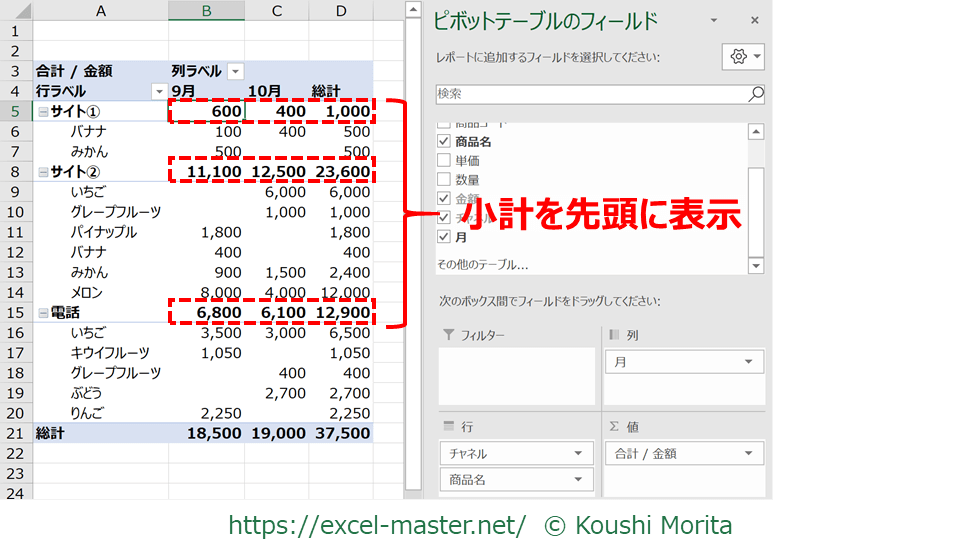Uncheck the 月 field checkbox
Viewport: 960px width, 540px height.
pos(444,237)
